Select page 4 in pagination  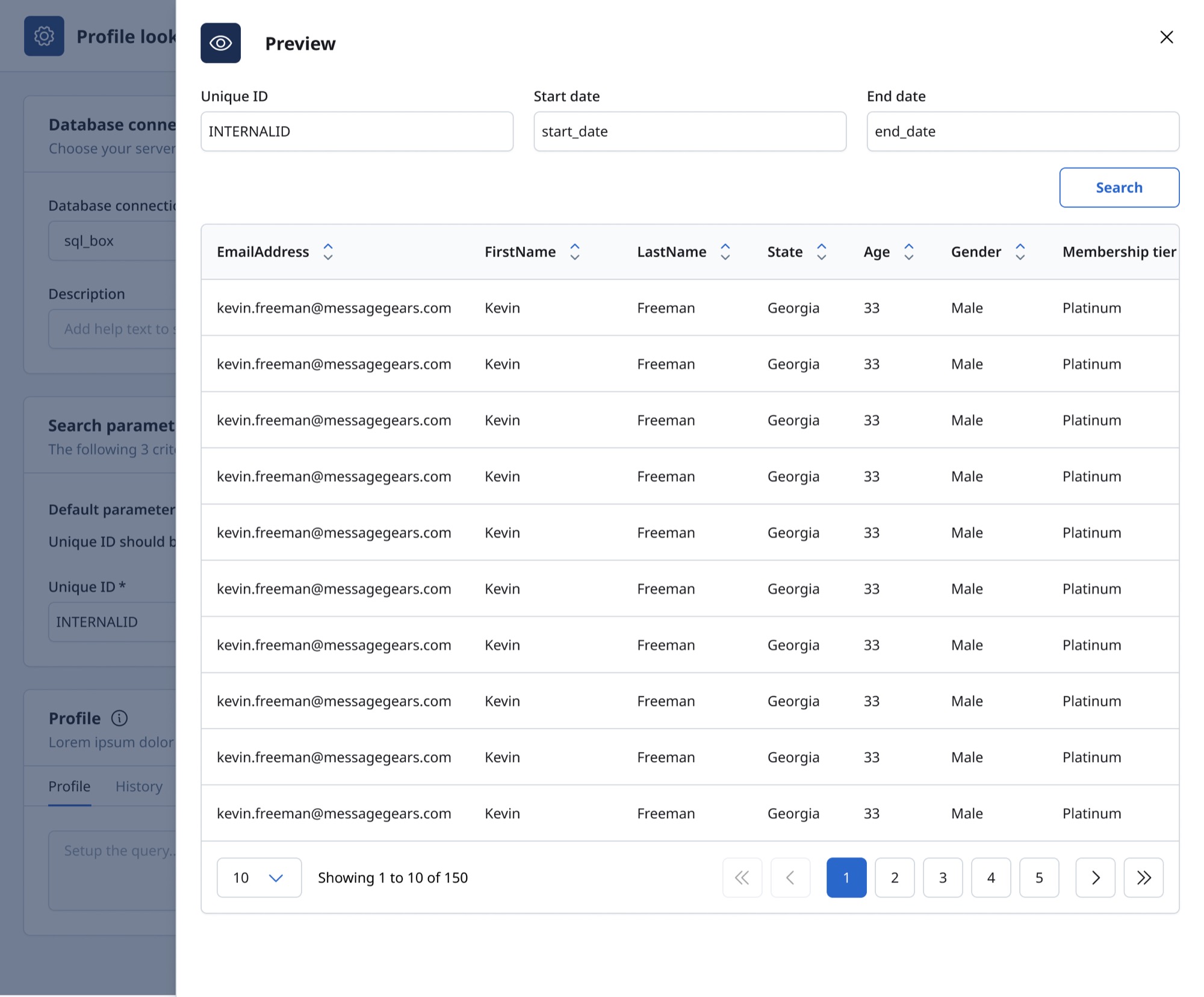[x=991, y=877]
